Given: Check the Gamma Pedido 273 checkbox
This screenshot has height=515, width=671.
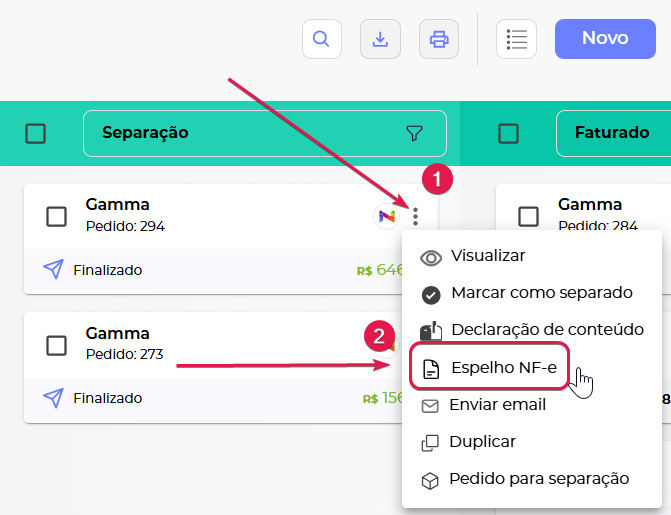Looking at the screenshot, I should point(57,345).
